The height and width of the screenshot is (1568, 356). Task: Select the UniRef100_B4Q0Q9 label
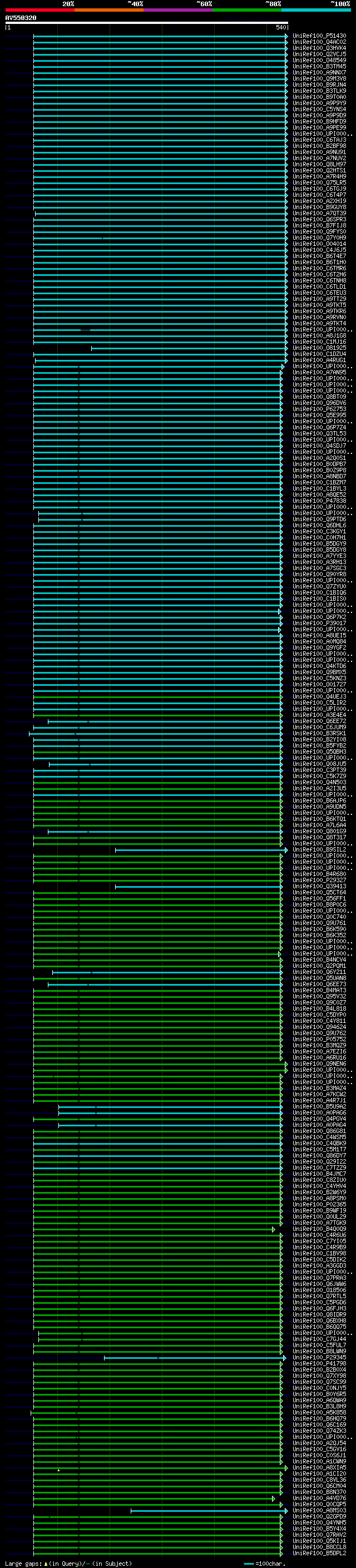pos(319,1229)
